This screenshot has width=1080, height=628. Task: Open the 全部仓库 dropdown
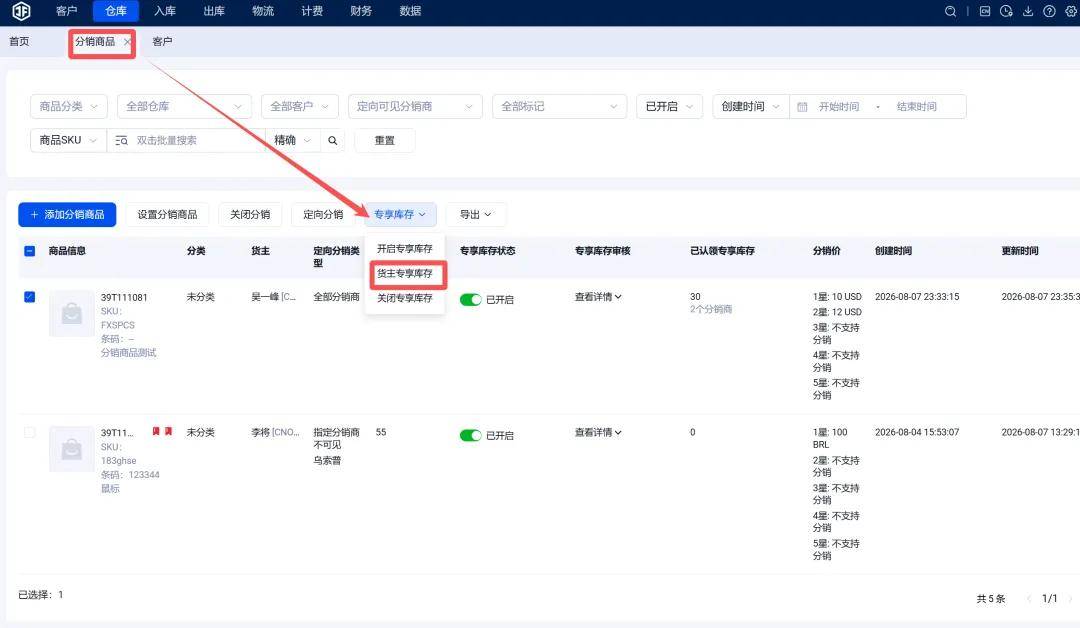184,107
